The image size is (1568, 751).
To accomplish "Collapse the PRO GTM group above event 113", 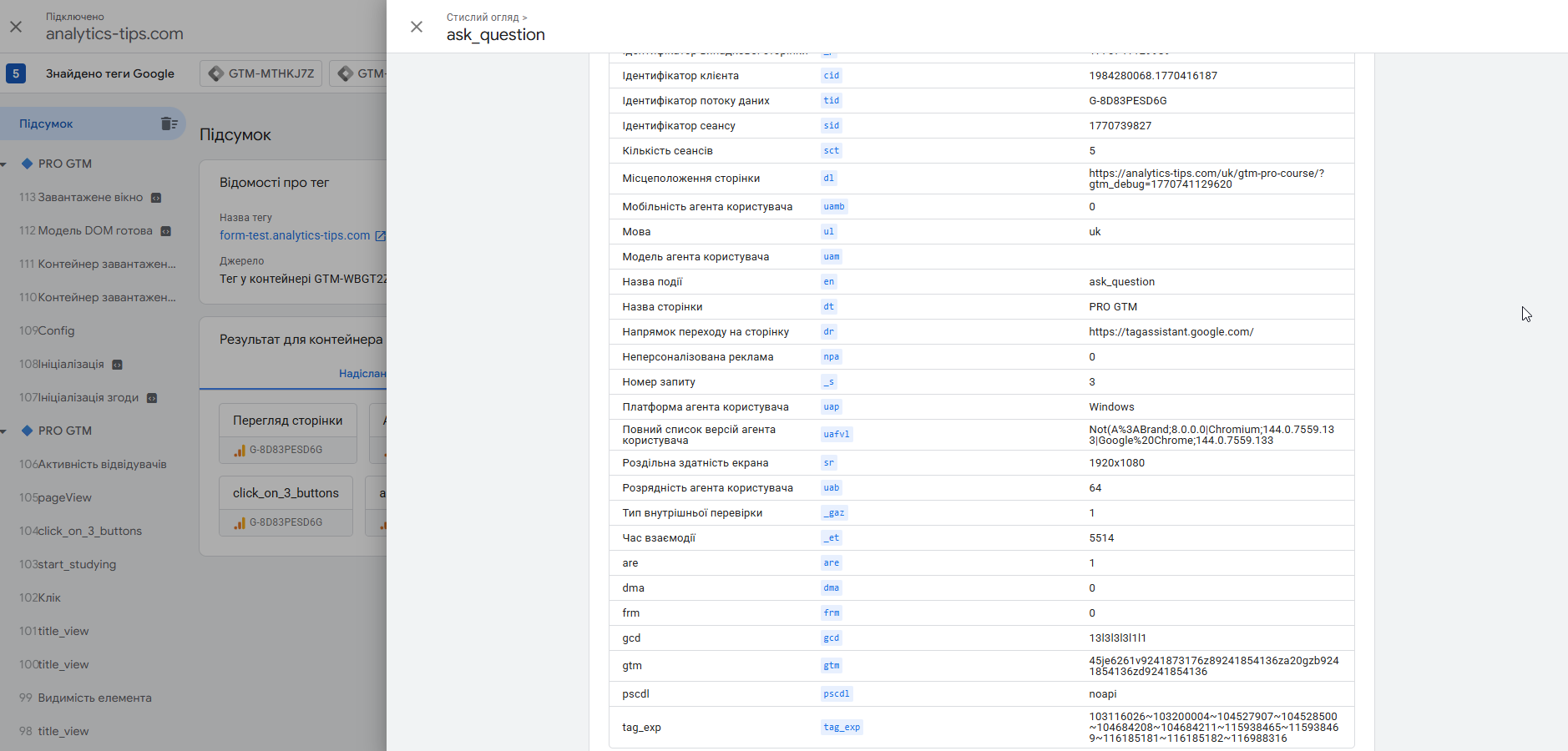I will [4, 164].
